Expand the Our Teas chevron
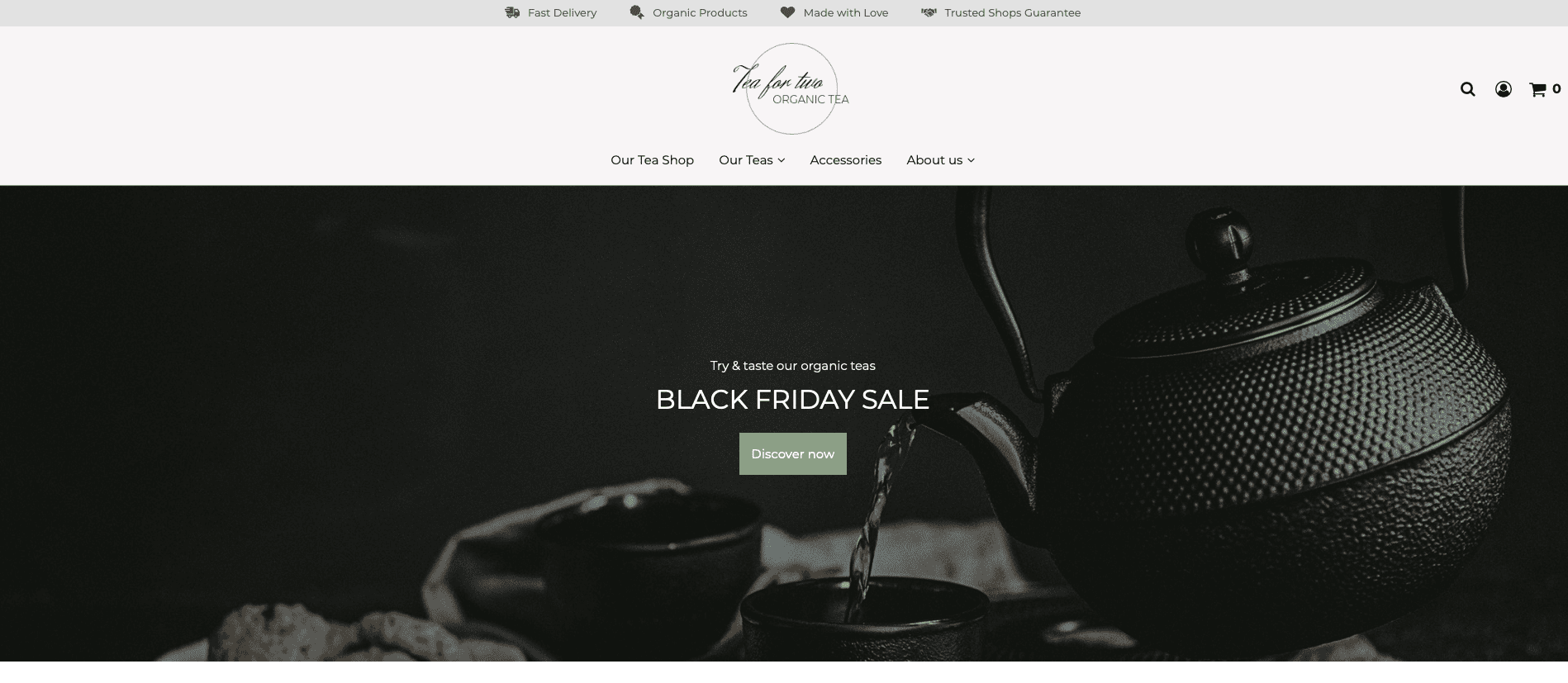The height and width of the screenshot is (683, 1568). click(x=782, y=160)
